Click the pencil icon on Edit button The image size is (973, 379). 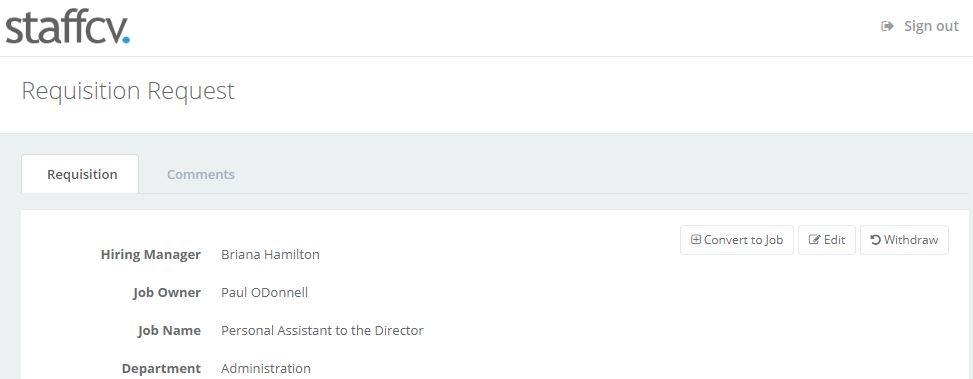(815, 240)
